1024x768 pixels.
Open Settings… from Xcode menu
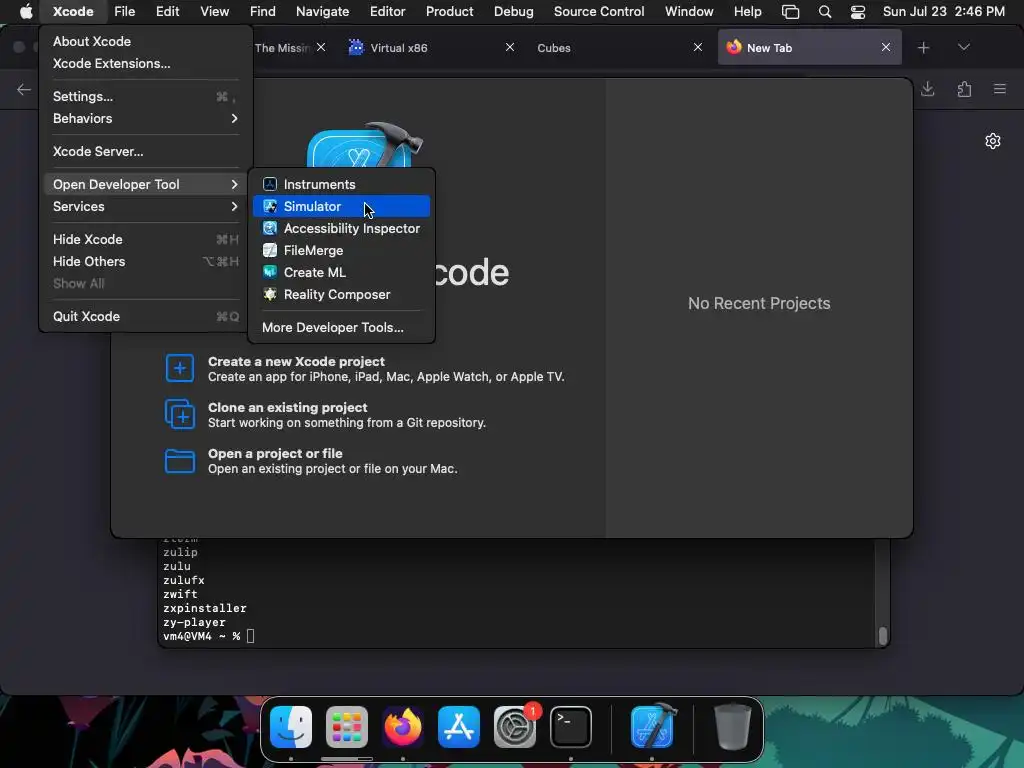coord(145,96)
